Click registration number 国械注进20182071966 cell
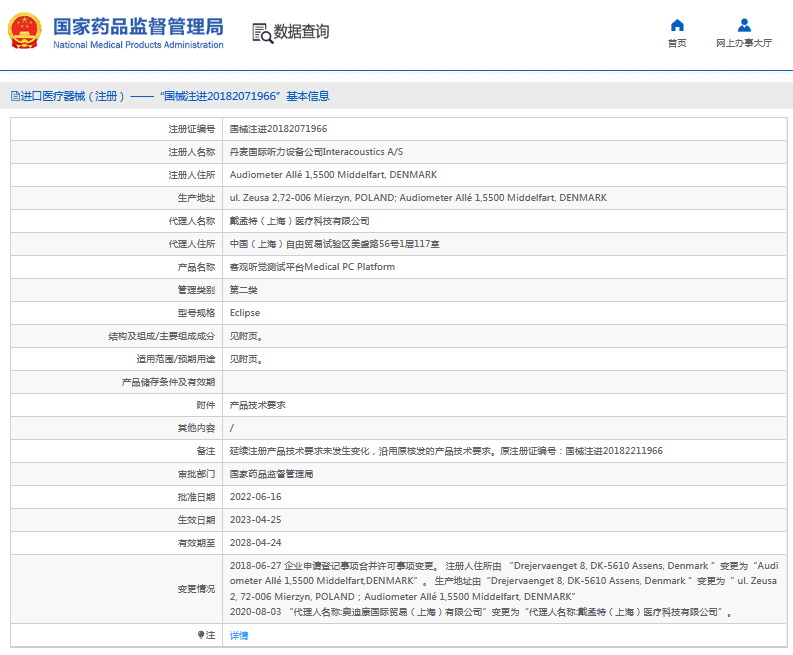The height and width of the screenshot is (655, 793). 278,129
